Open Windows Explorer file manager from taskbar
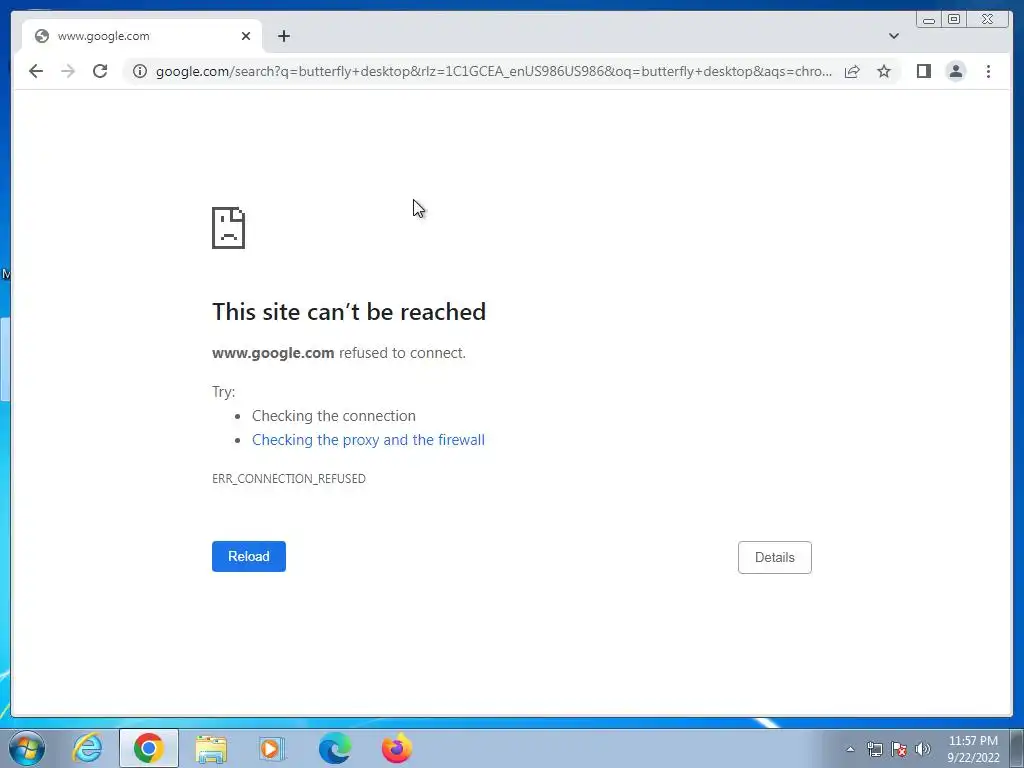1024x768 pixels. [x=211, y=748]
